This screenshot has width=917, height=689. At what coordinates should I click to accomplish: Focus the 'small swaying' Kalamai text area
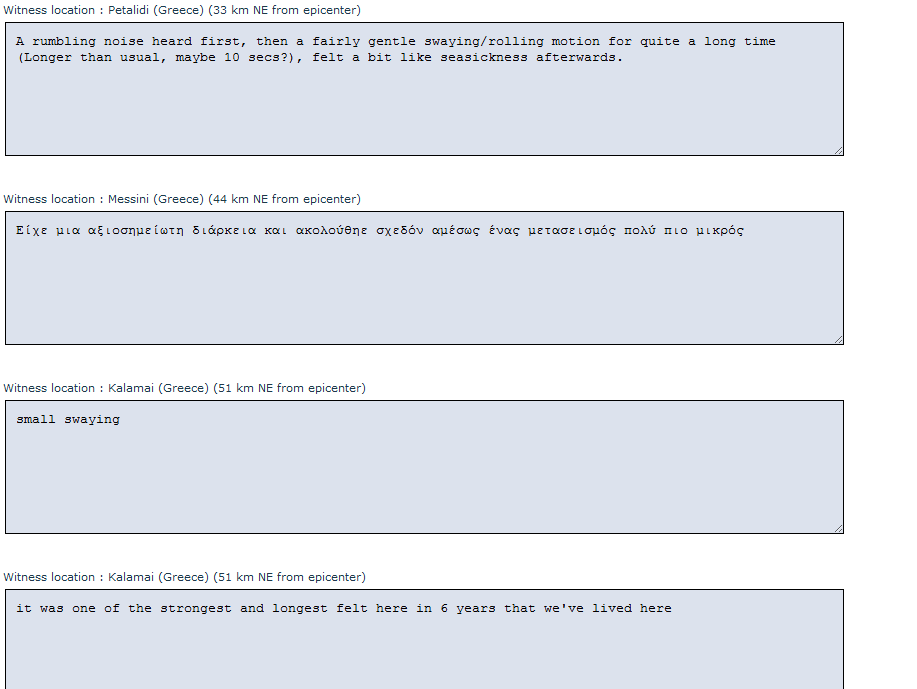click(x=425, y=467)
